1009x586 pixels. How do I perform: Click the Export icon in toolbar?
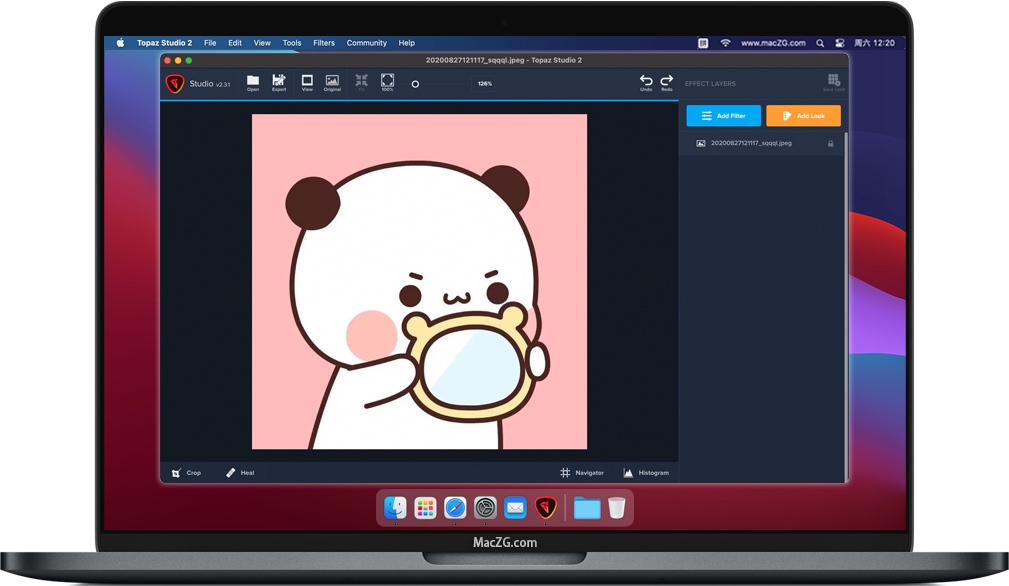(279, 82)
